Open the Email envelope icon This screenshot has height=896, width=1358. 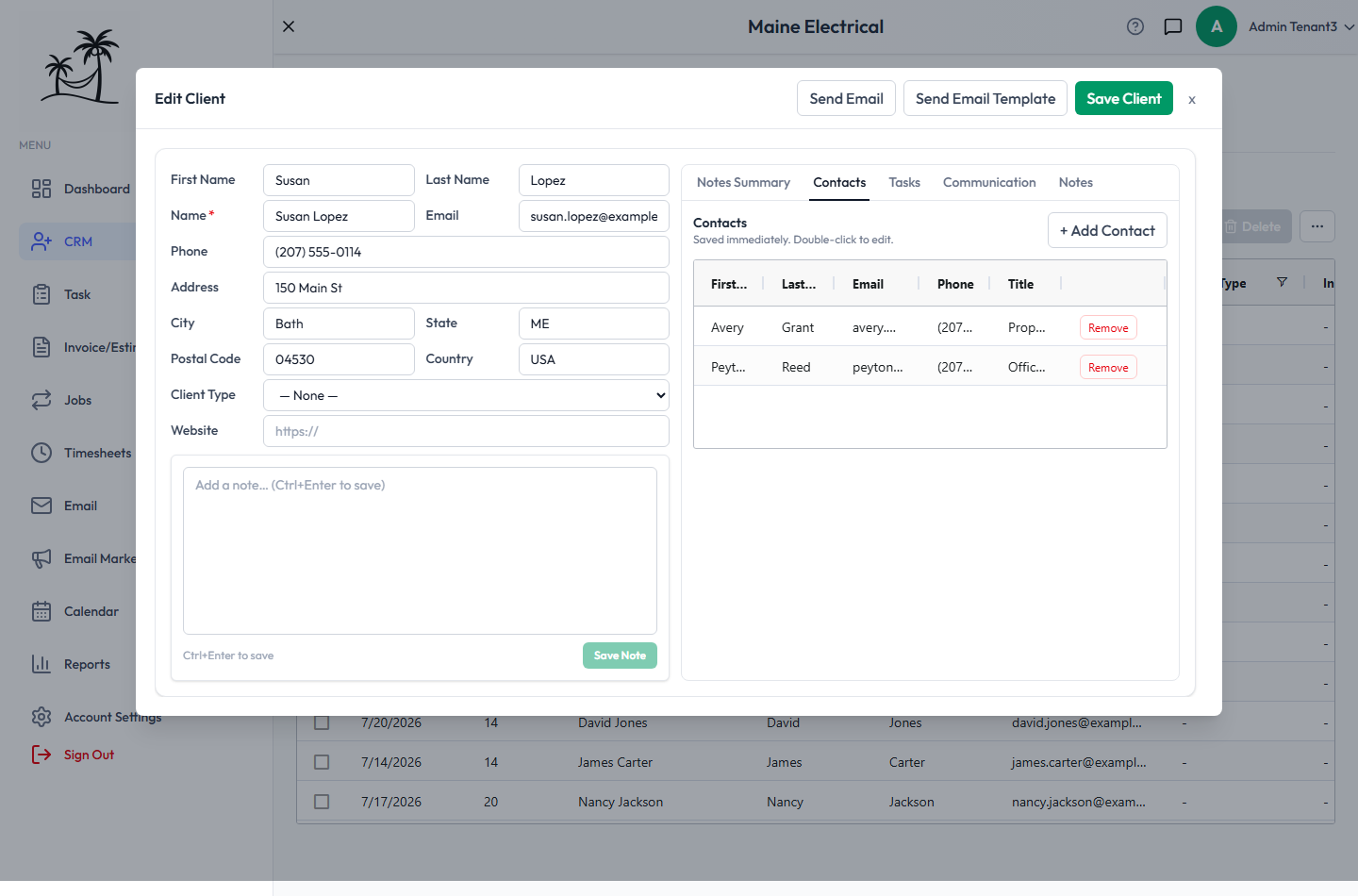[x=41, y=506]
